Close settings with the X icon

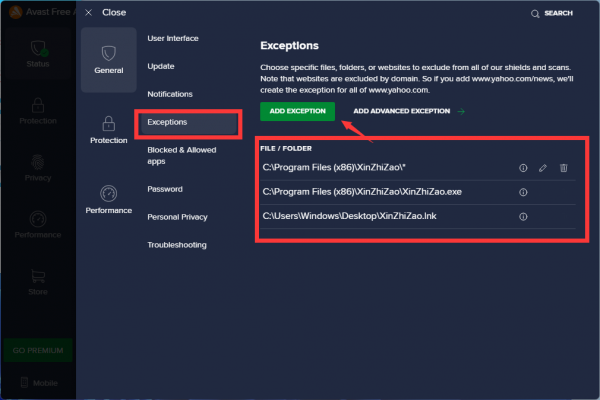point(88,13)
